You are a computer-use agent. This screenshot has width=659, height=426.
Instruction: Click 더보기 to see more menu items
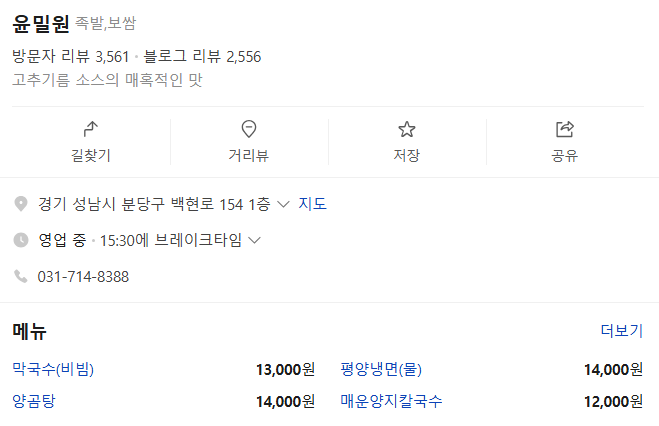(x=621, y=331)
